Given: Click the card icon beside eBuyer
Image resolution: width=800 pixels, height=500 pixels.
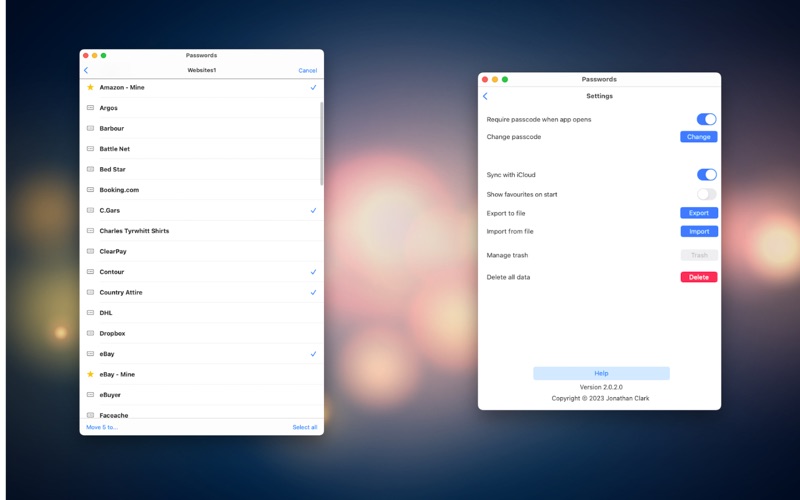Looking at the screenshot, I should [90, 394].
